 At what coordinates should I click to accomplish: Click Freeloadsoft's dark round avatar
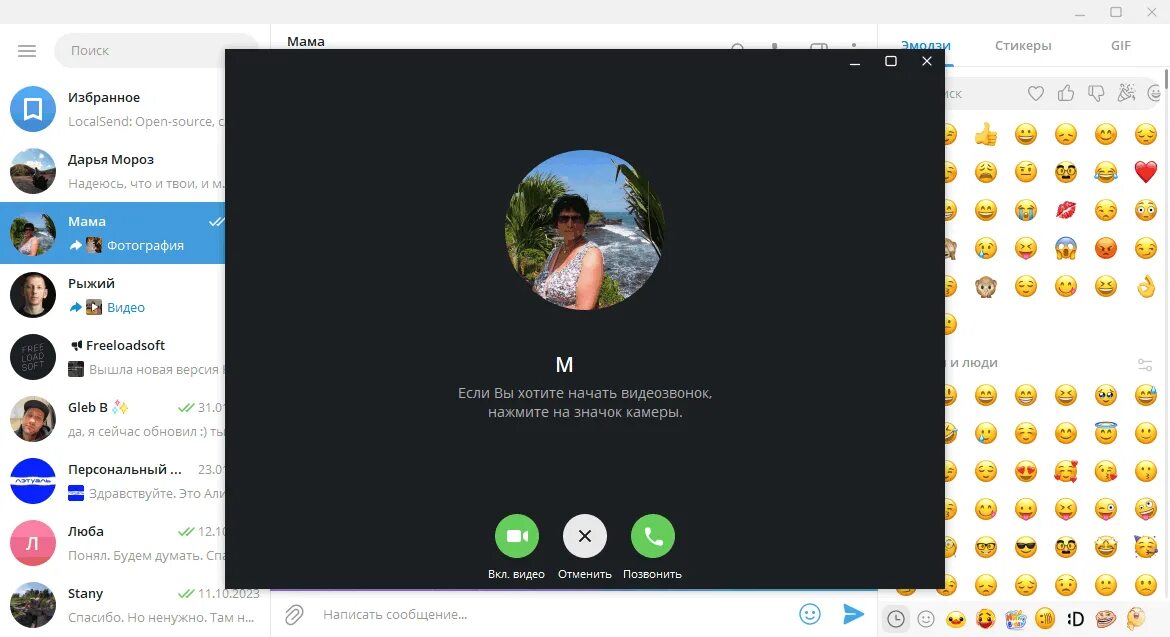coord(33,357)
